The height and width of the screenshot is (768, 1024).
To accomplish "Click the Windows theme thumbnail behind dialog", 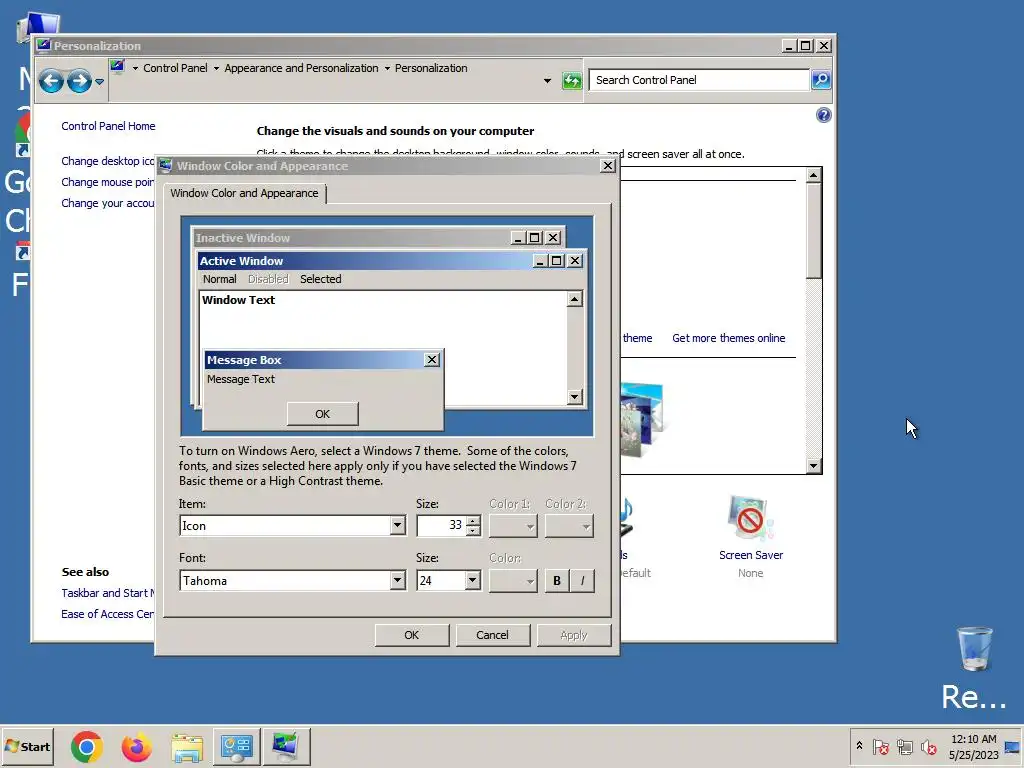I will [642, 420].
